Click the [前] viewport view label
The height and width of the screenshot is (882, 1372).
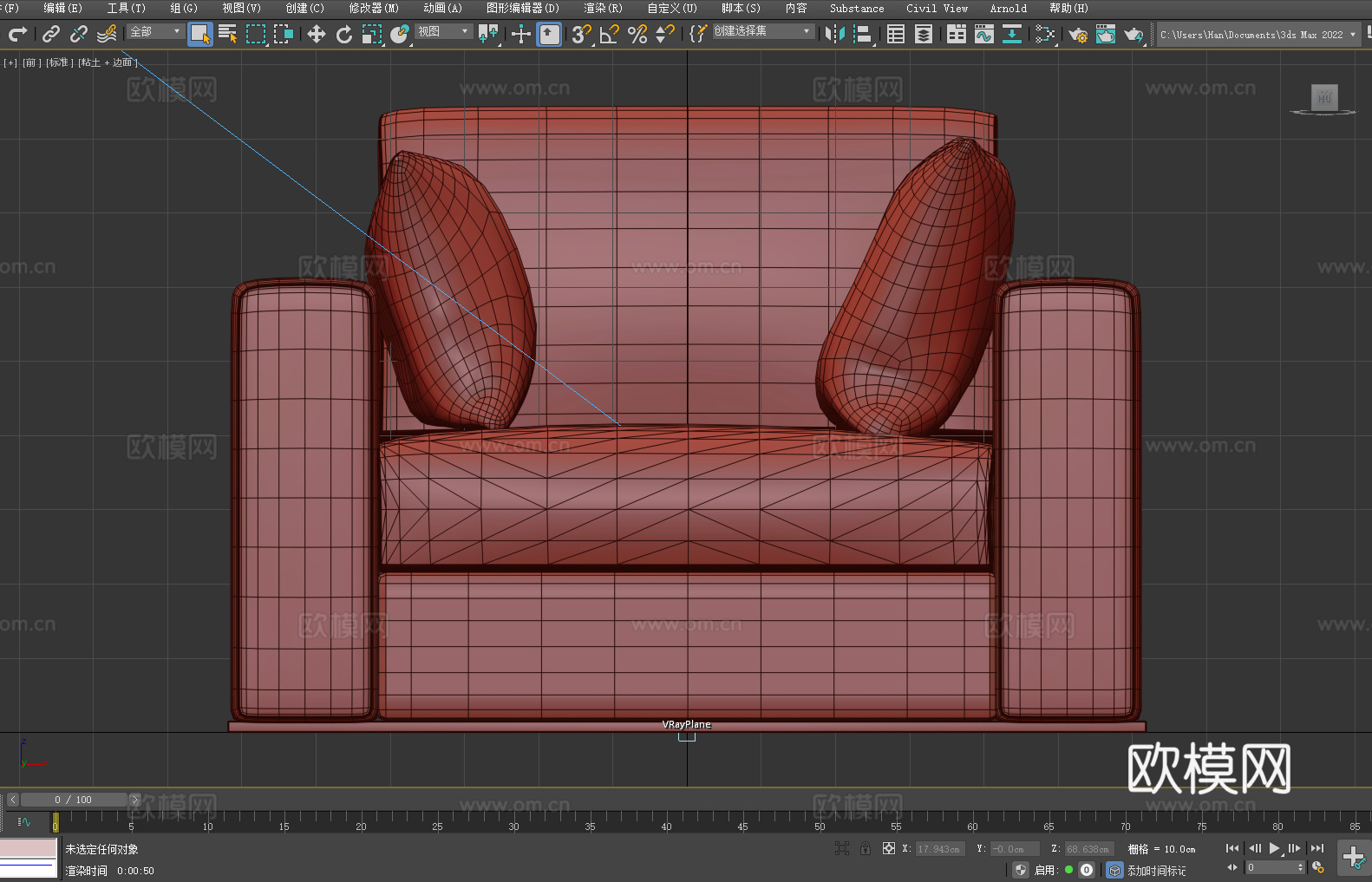point(32,62)
